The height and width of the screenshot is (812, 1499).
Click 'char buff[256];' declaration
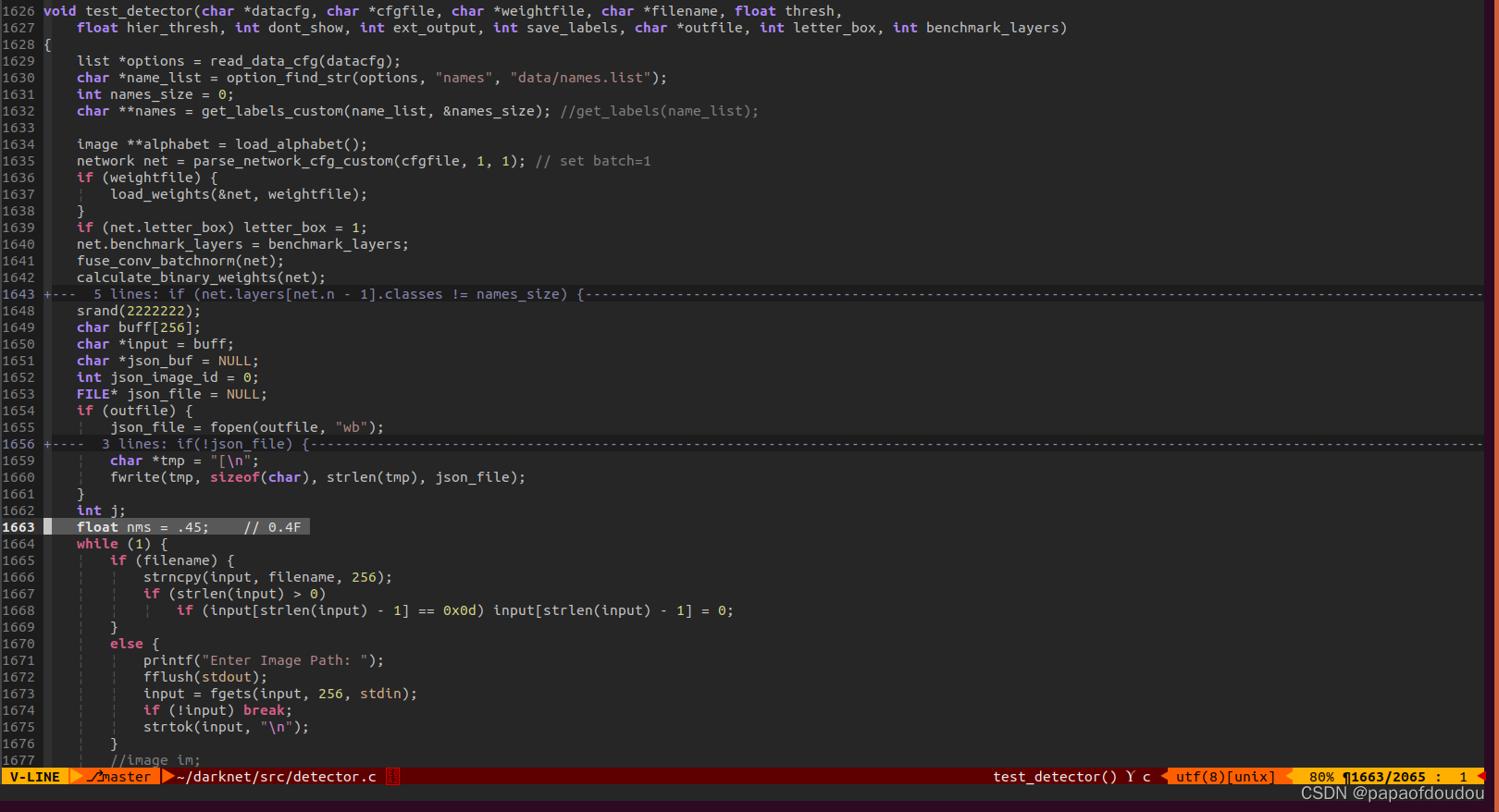(x=139, y=327)
